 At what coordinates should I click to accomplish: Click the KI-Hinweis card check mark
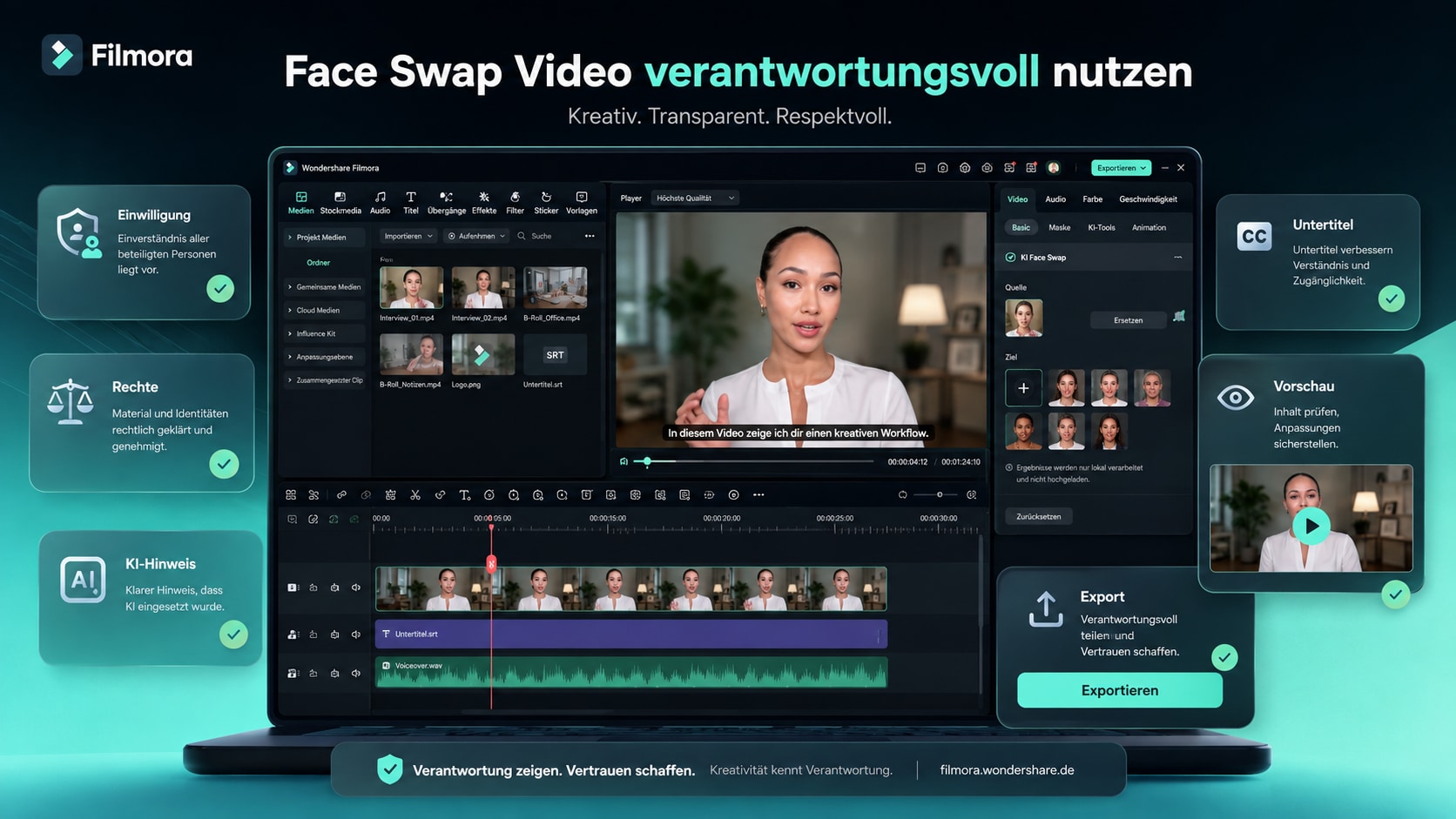pos(233,634)
